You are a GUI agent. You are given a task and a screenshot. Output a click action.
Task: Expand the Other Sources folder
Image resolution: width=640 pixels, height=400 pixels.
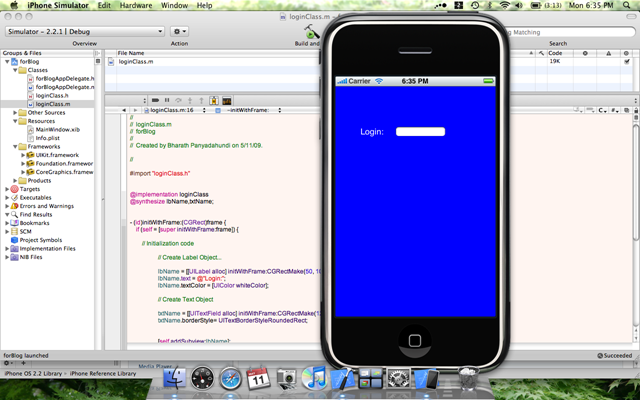15,113
